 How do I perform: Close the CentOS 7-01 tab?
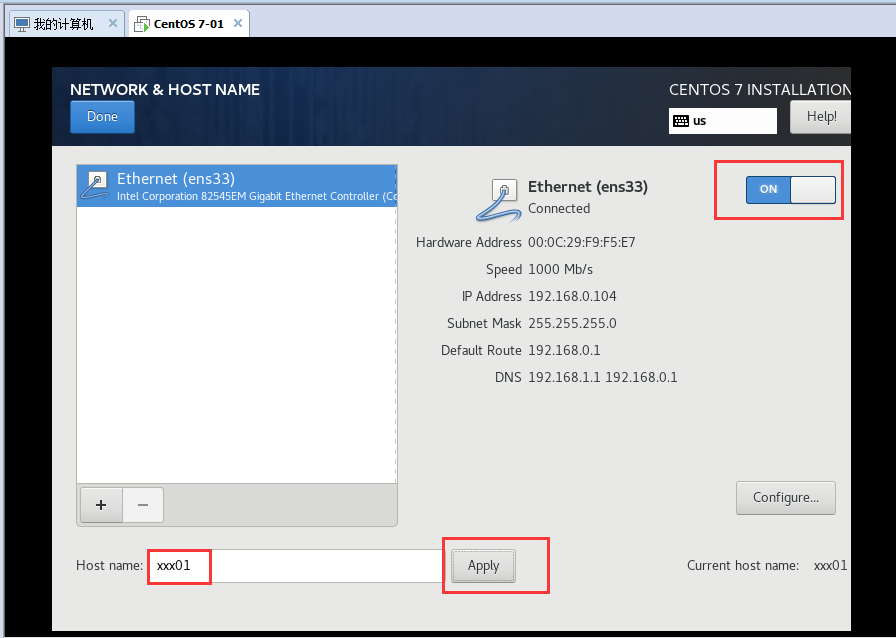pyautogui.click(x=238, y=23)
